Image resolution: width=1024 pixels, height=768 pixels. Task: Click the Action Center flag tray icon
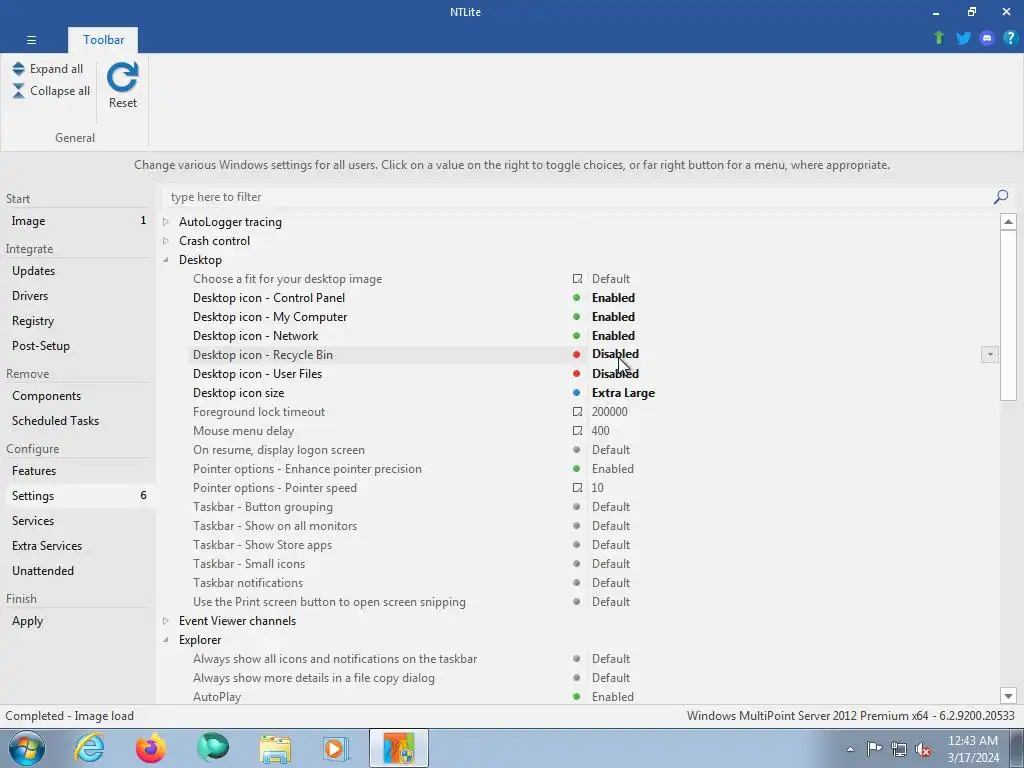[x=874, y=749]
